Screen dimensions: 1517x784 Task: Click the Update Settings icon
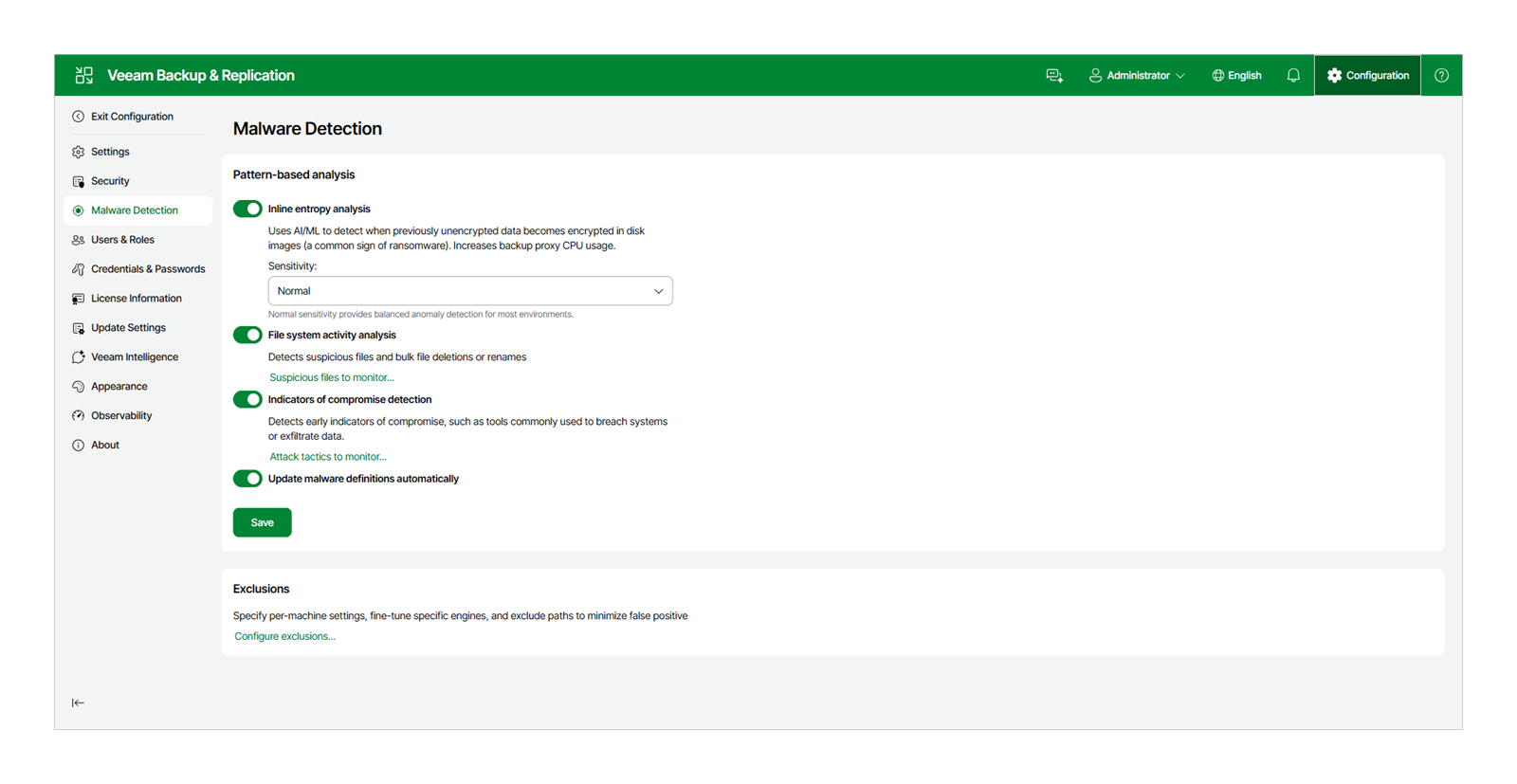[x=78, y=328]
